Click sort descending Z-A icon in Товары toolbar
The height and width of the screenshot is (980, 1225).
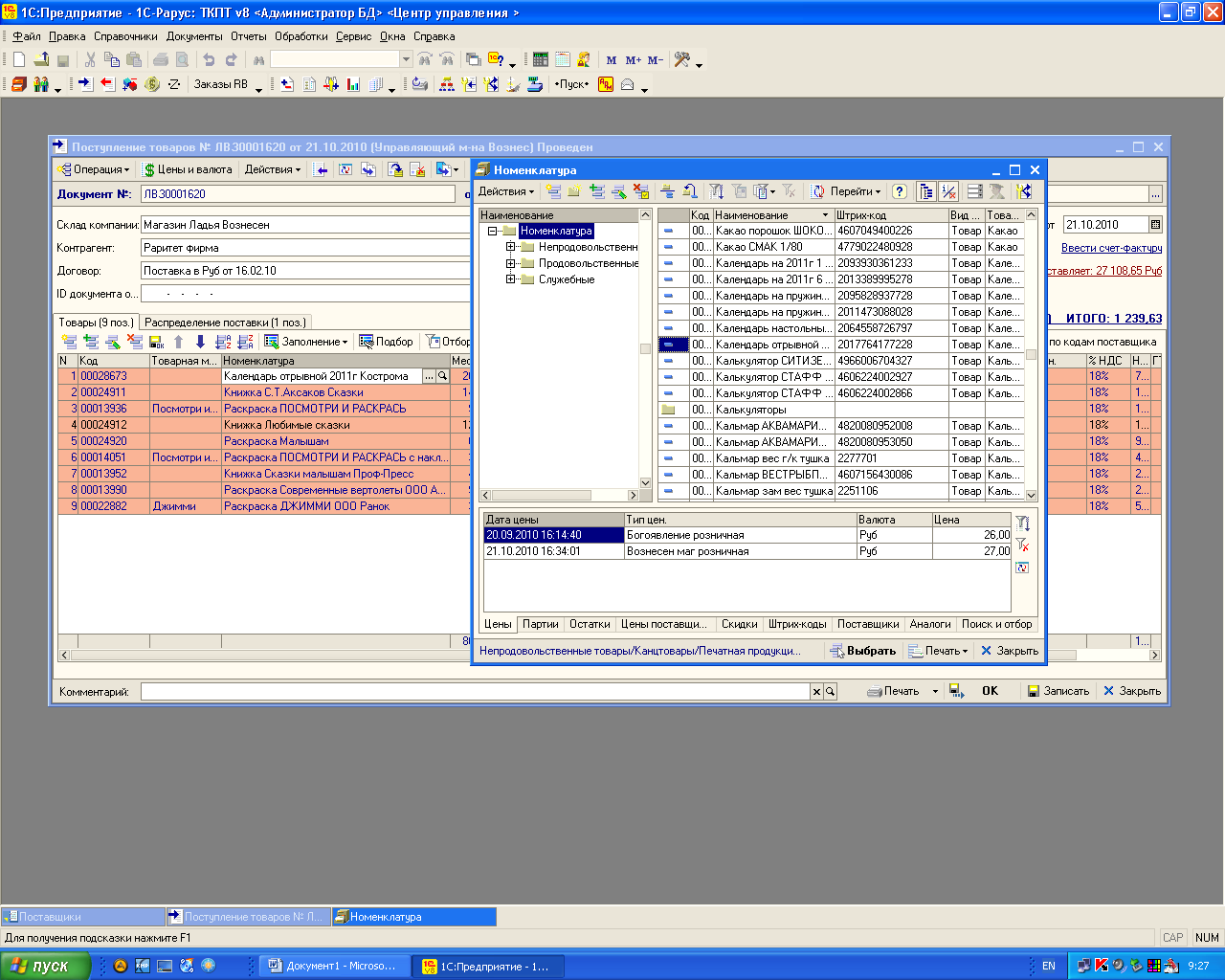(x=245, y=342)
